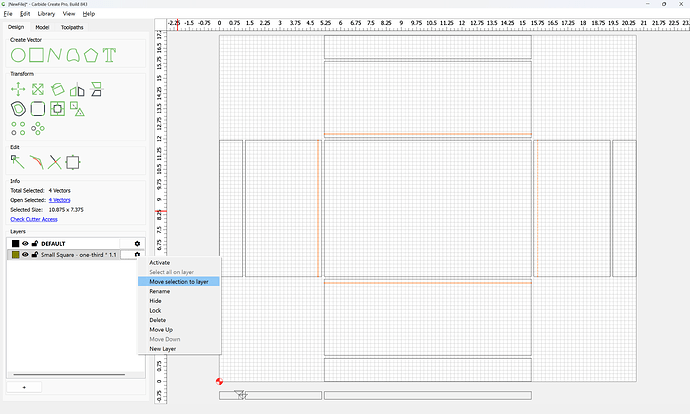690x414 pixels.
Task: Open the Linear Array tool
Action: 18,128
